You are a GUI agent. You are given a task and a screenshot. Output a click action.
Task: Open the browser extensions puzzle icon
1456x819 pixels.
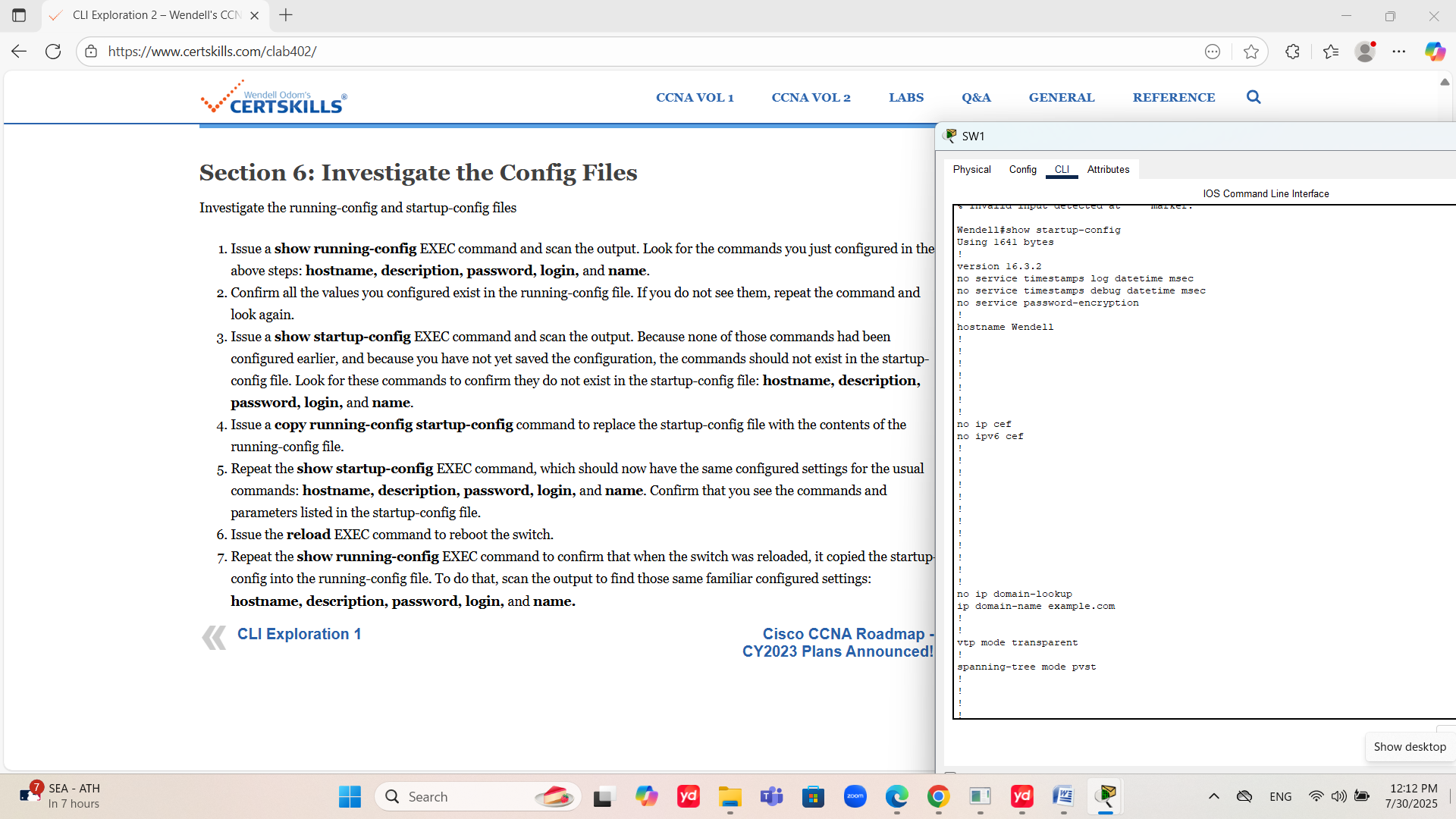1293,52
